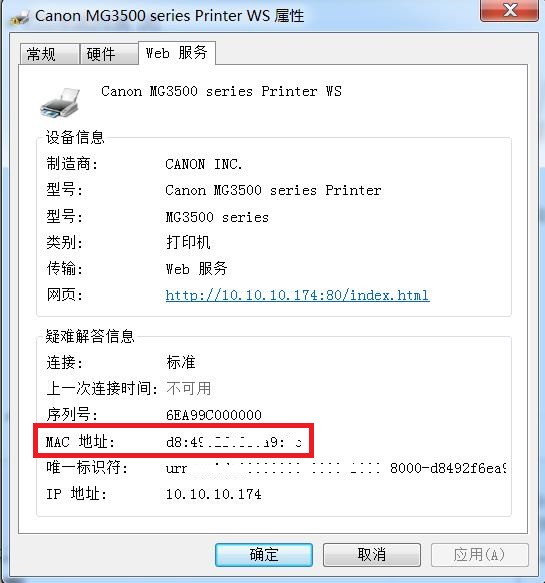The height and width of the screenshot is (583, 545).
Task: Click the IP 地址 value 10.10.10.174
Action: (214, 494)
